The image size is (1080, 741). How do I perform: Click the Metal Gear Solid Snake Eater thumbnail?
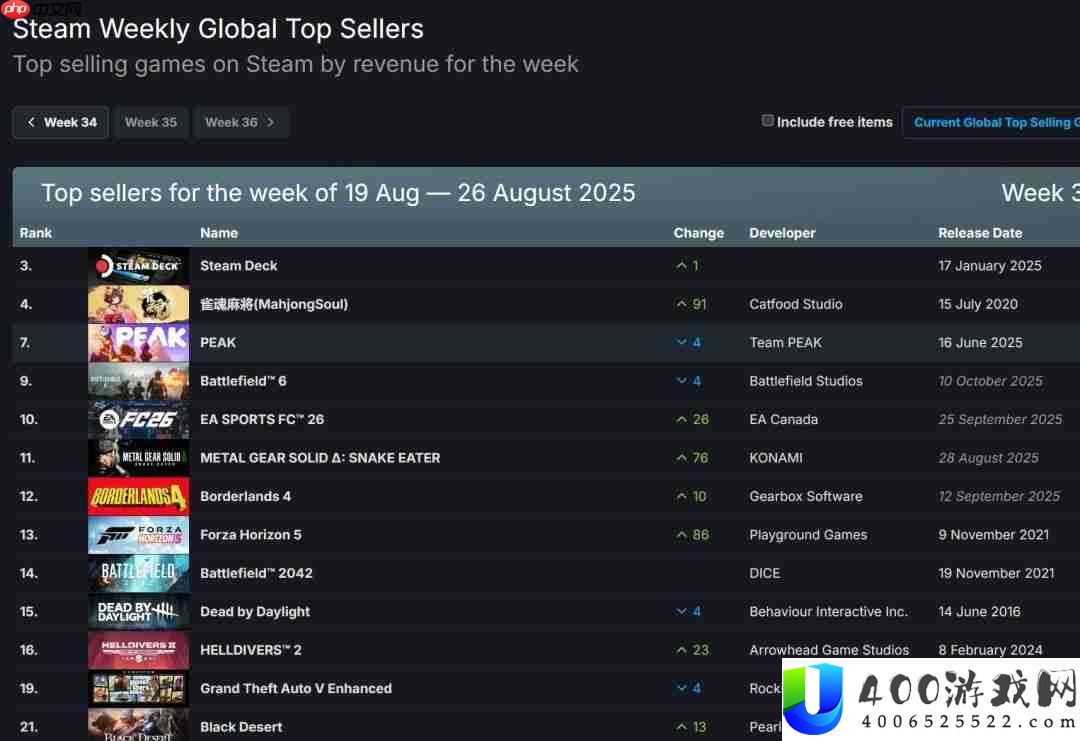coord(138,458)
